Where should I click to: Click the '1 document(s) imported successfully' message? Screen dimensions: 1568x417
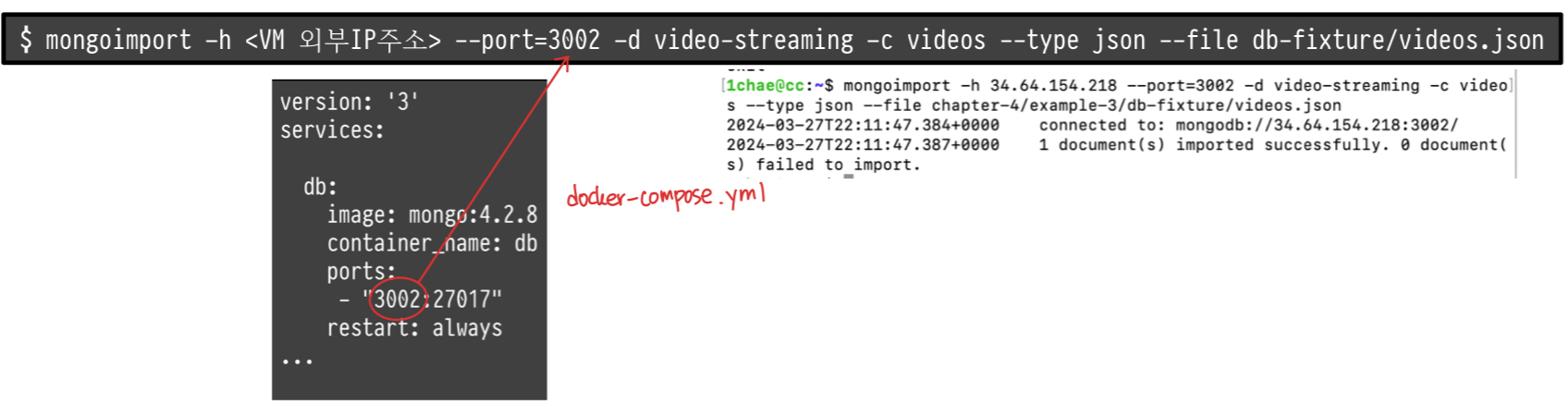[x=1213, y=144]
